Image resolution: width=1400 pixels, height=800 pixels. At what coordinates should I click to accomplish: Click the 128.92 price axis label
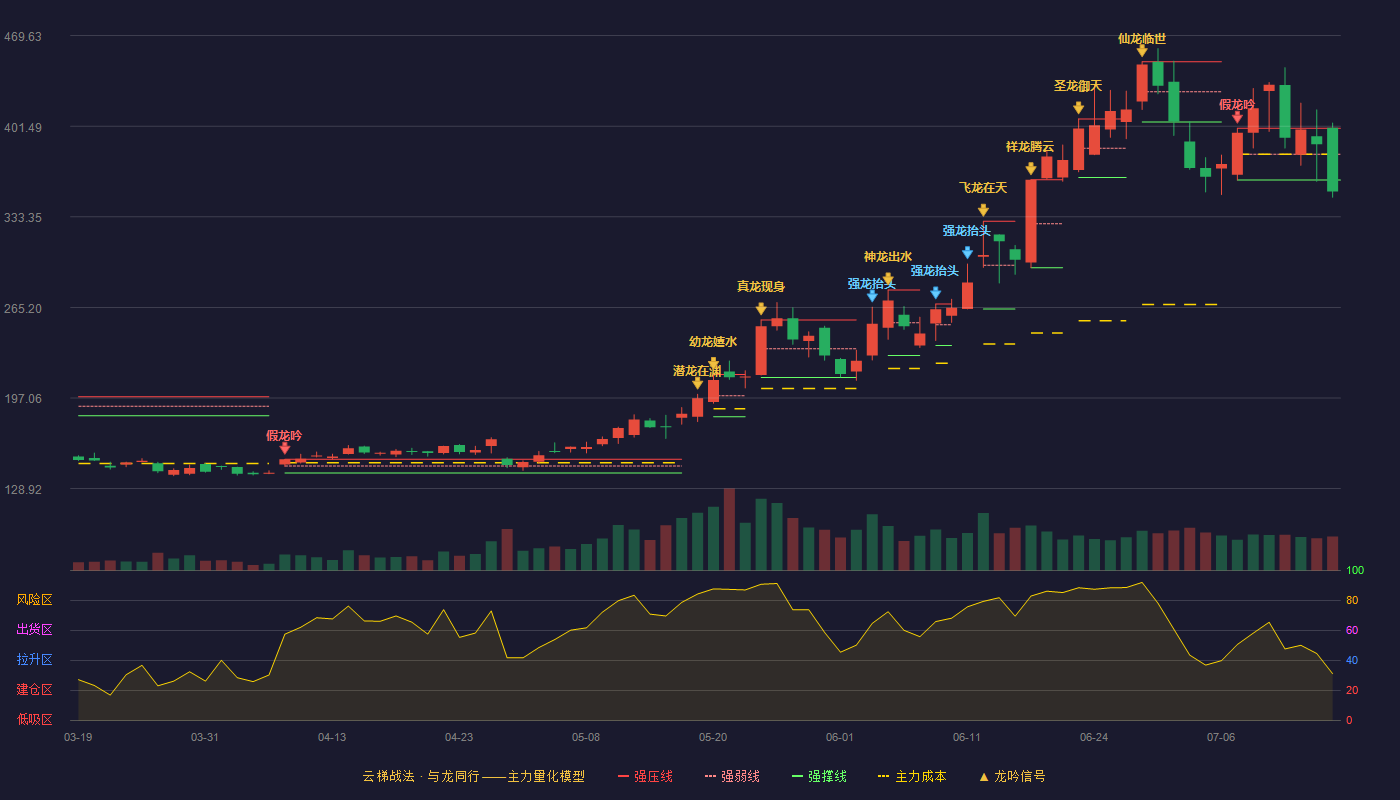click(x=22, y=489)
